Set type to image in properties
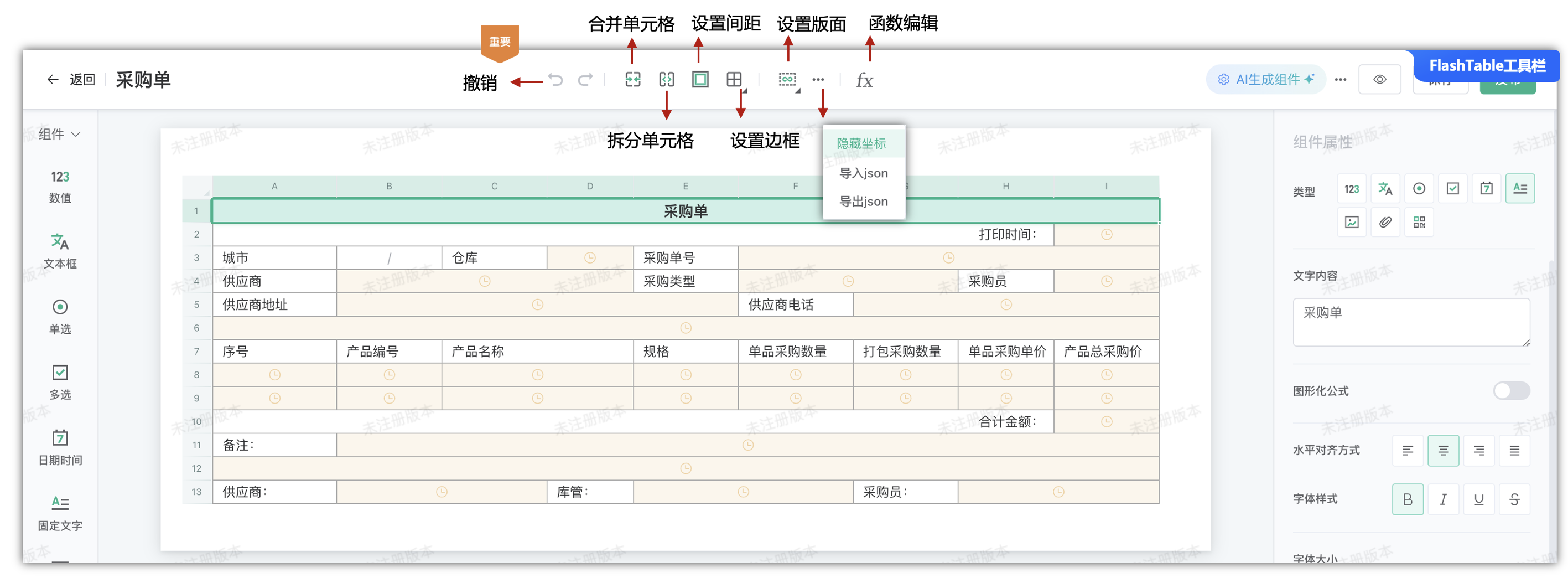Image resolution: width=1568 pixels, height=578 pixels. (x=1351, y=223)
